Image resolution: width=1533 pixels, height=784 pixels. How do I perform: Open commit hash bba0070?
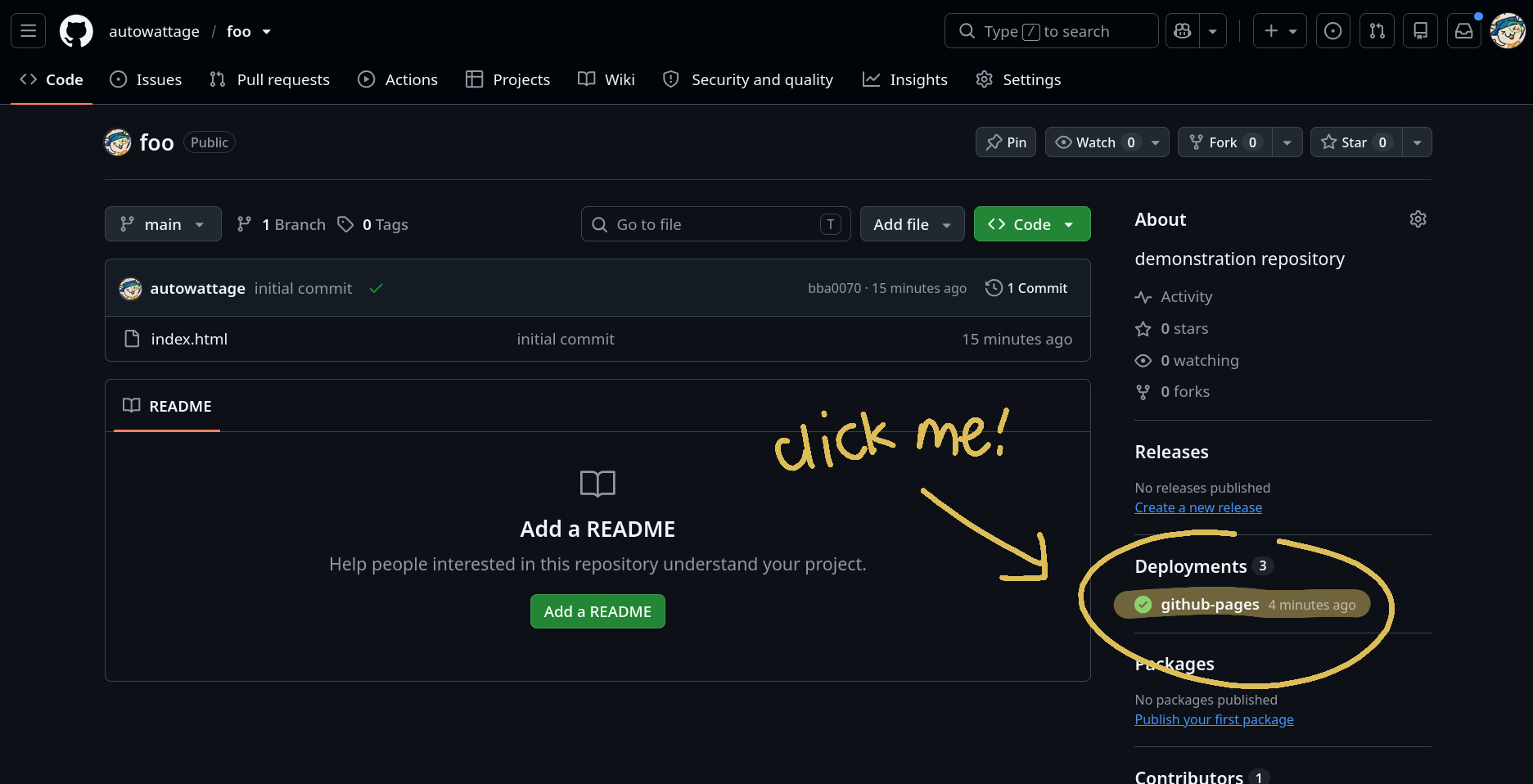pyautogui.click(x=834, y=288)
